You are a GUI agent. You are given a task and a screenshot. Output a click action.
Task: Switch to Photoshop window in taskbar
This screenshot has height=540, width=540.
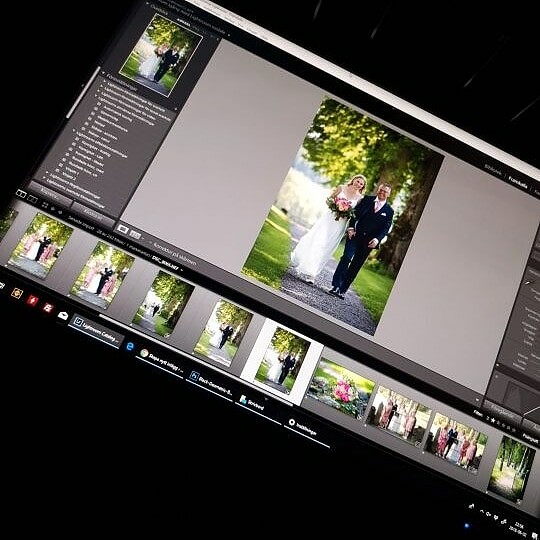click(x=211, y=384)
